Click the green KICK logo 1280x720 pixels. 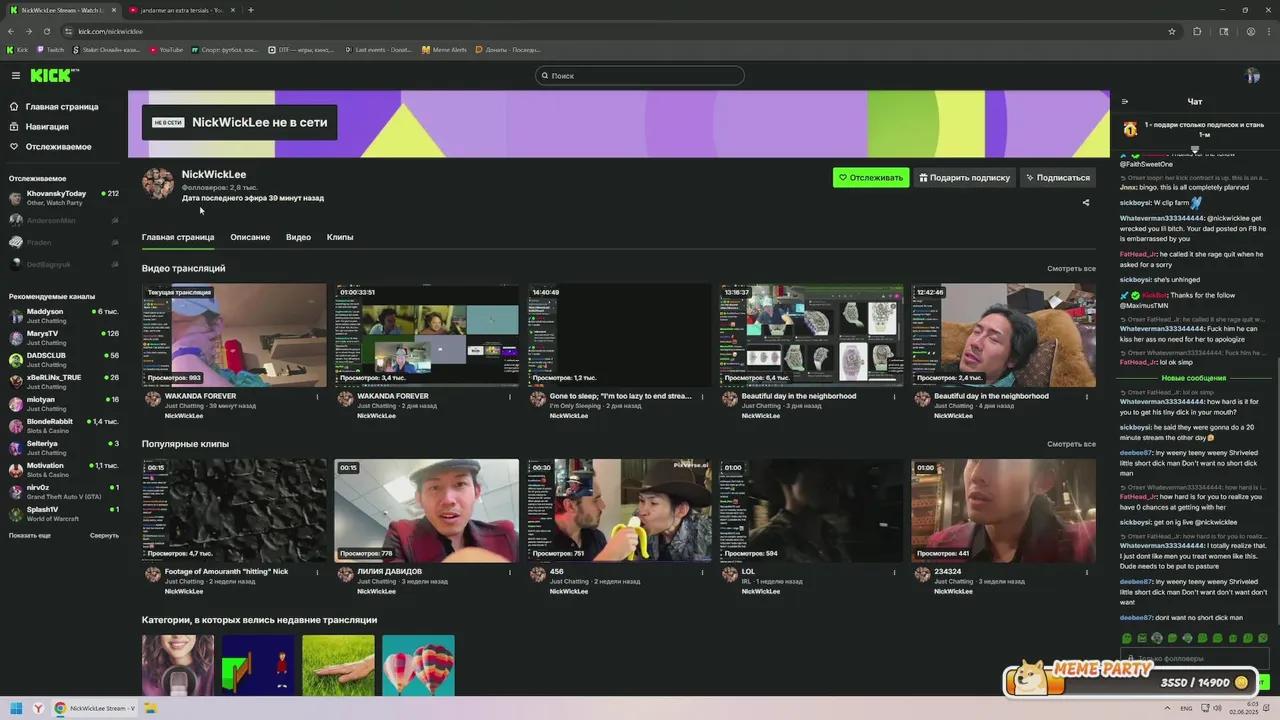click(54, 75)
